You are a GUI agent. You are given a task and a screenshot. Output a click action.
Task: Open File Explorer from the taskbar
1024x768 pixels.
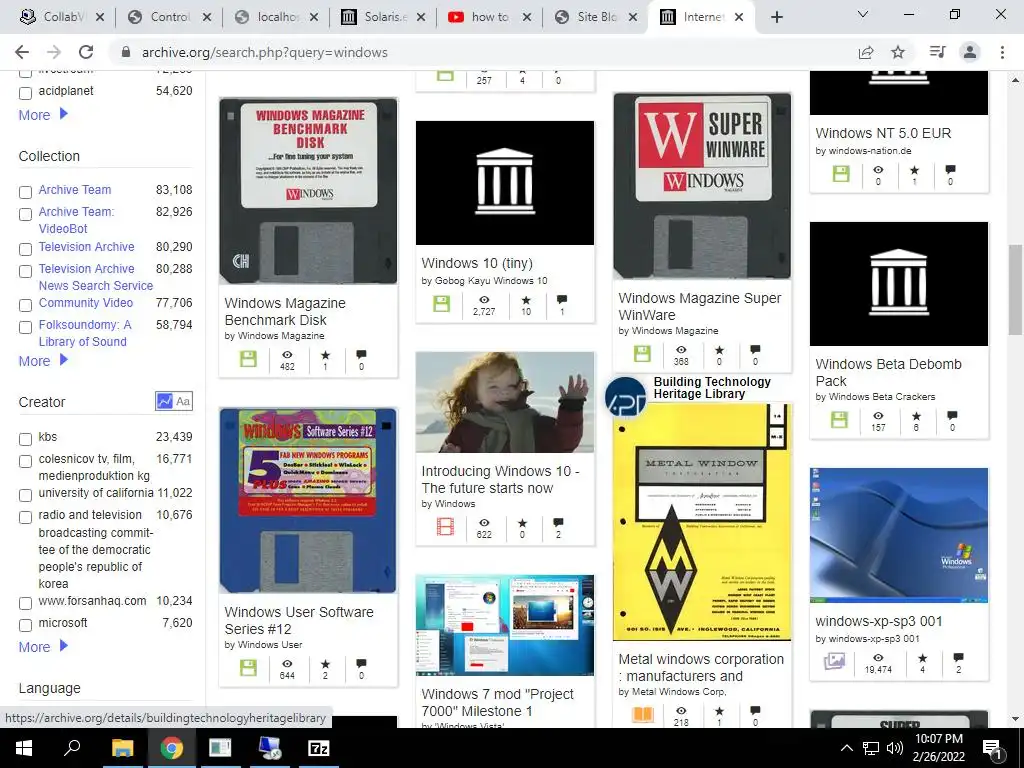[x=122, y=748]
